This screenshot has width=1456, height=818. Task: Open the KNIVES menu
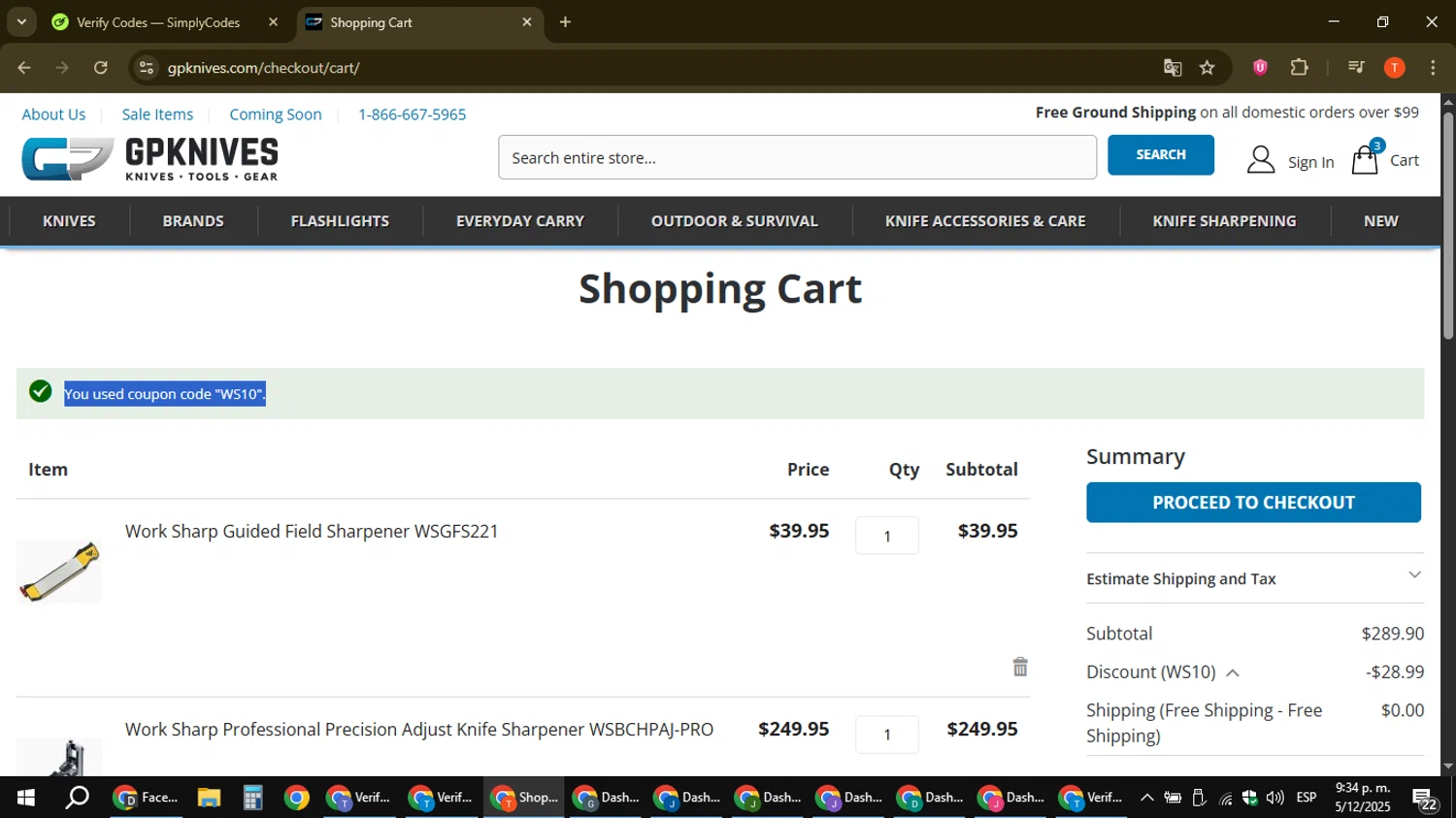(x=69, y=221)
